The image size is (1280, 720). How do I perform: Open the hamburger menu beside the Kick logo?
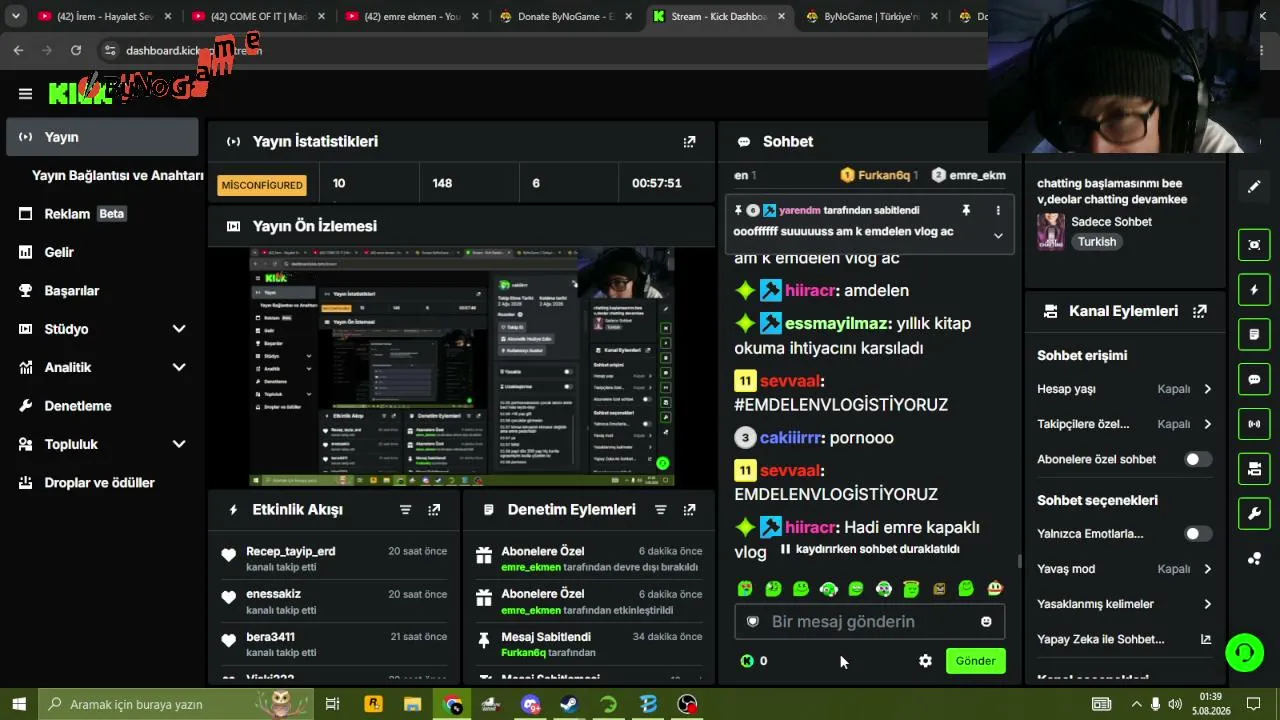pyautogui.click(x=25, y=94)
